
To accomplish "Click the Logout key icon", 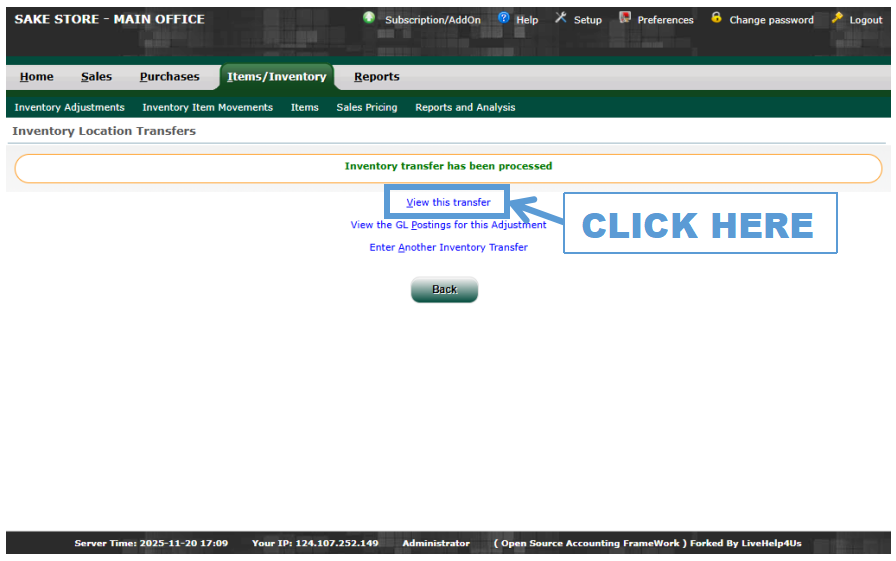I will (x=838, y=18).
